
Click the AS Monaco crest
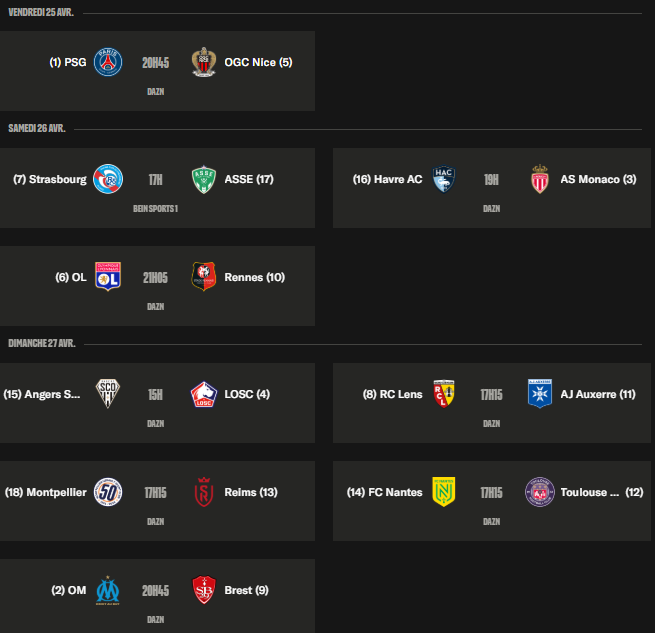(540, 179)
